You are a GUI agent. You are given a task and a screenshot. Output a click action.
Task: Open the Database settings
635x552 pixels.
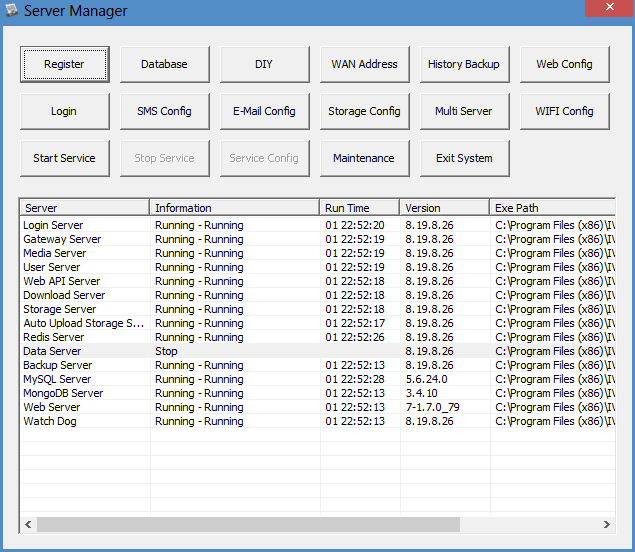point(165,64)
